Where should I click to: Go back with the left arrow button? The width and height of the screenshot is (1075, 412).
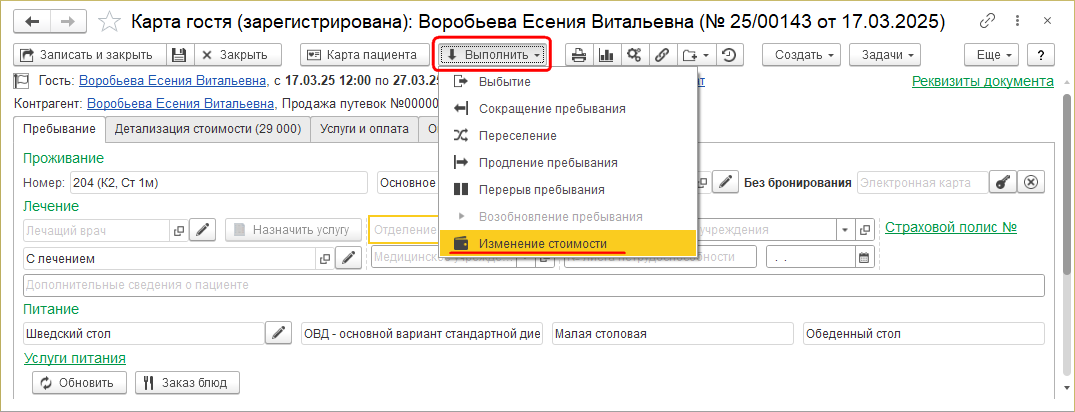32,22
